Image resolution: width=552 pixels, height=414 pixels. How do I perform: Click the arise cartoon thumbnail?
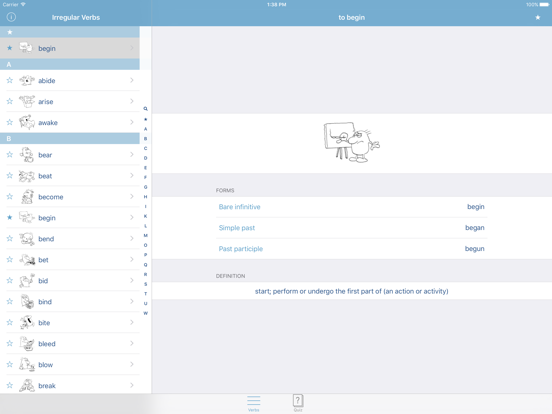tap(27, 101)
